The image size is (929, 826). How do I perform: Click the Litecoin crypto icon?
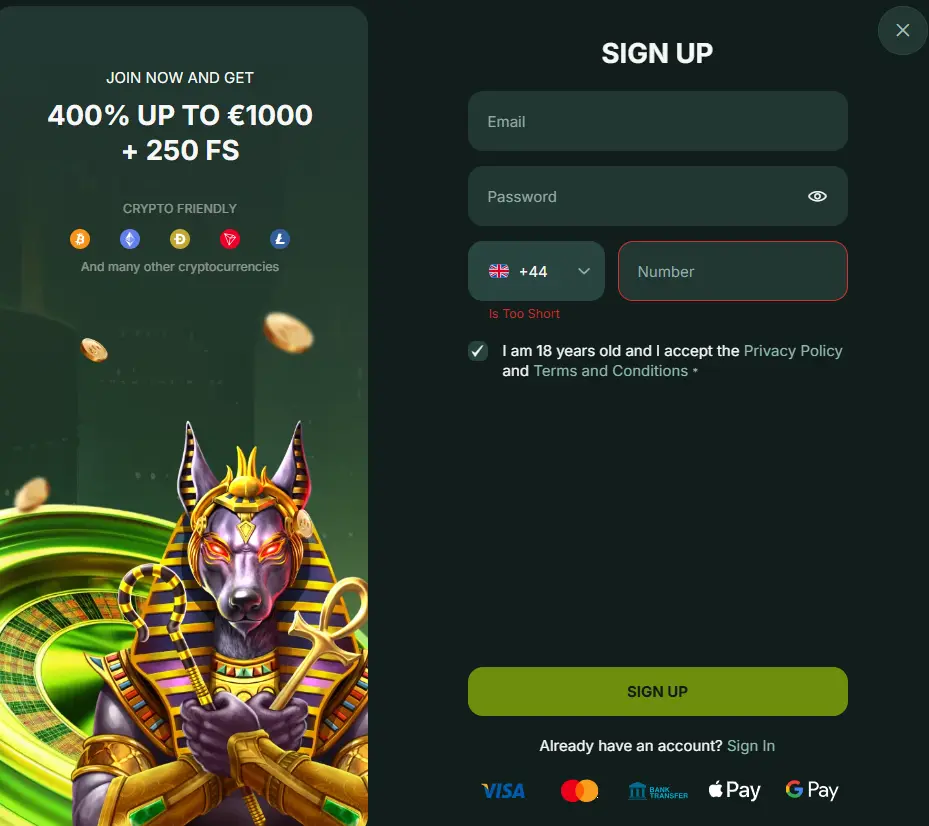(280, 239)
